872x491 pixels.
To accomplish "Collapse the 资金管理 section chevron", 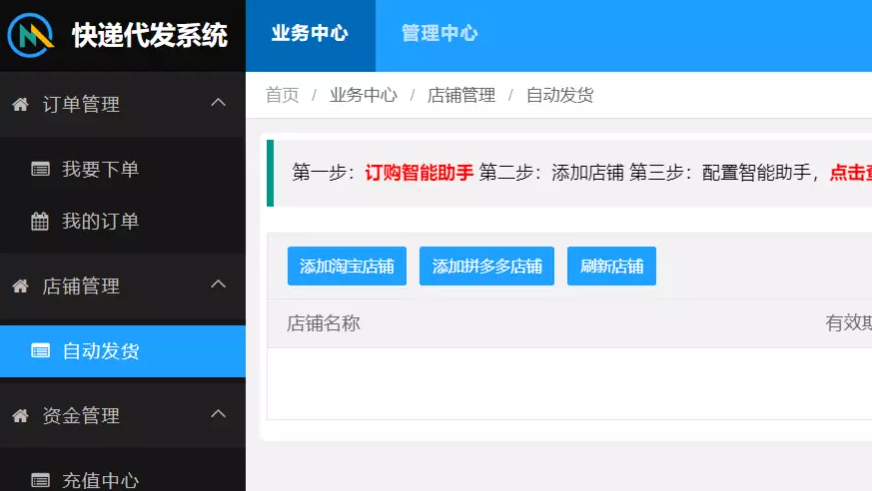I will click(218, 415).
